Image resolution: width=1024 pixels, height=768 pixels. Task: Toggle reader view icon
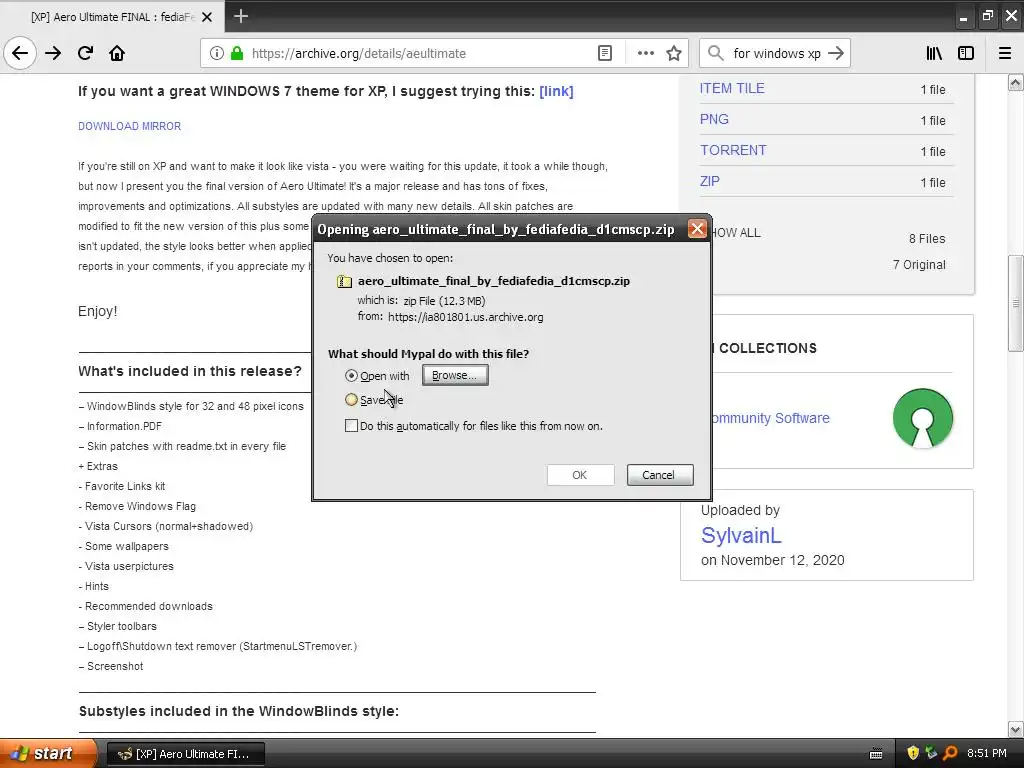pos(605,54)
